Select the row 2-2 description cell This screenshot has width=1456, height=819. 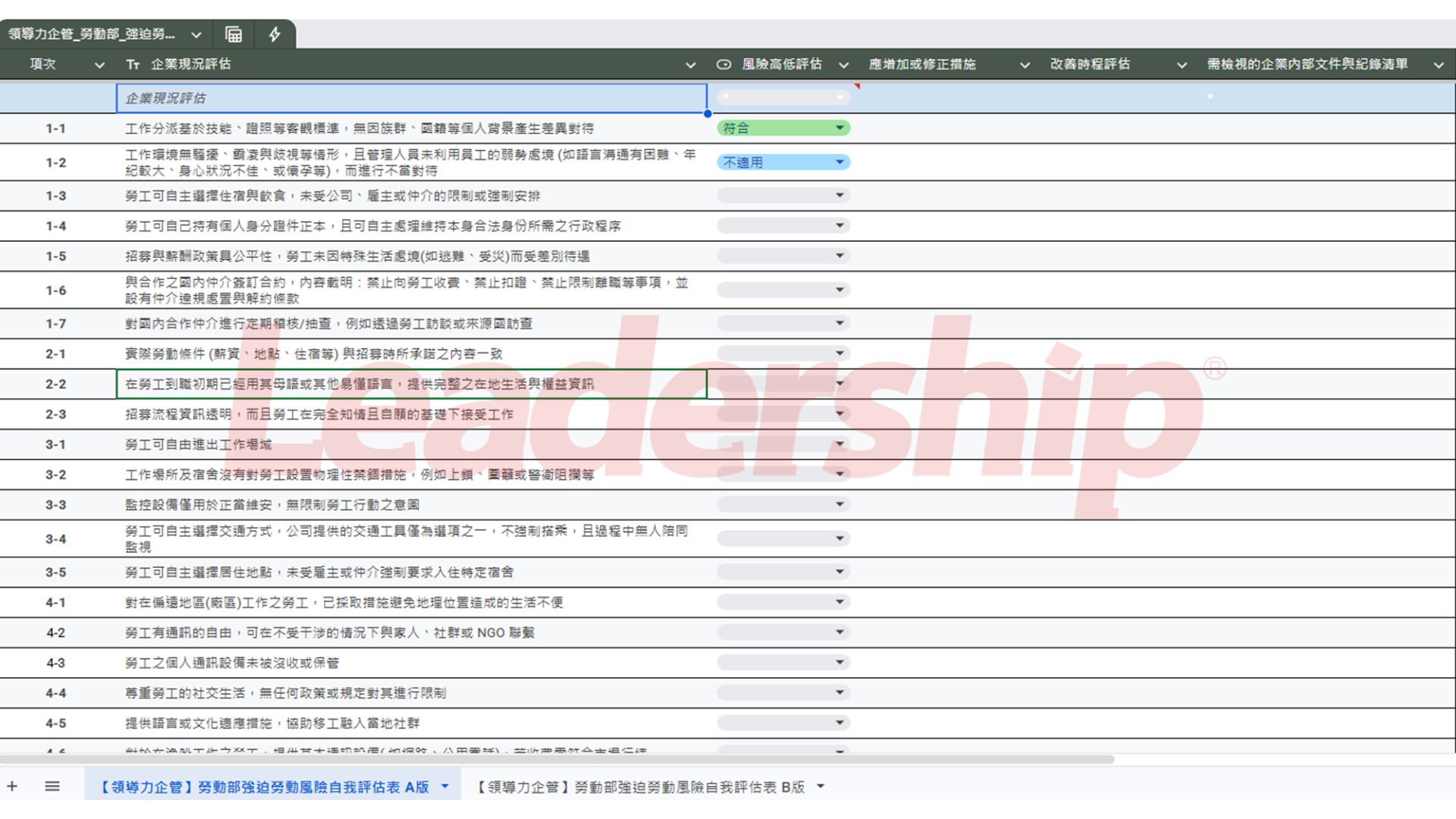(410, 384)
